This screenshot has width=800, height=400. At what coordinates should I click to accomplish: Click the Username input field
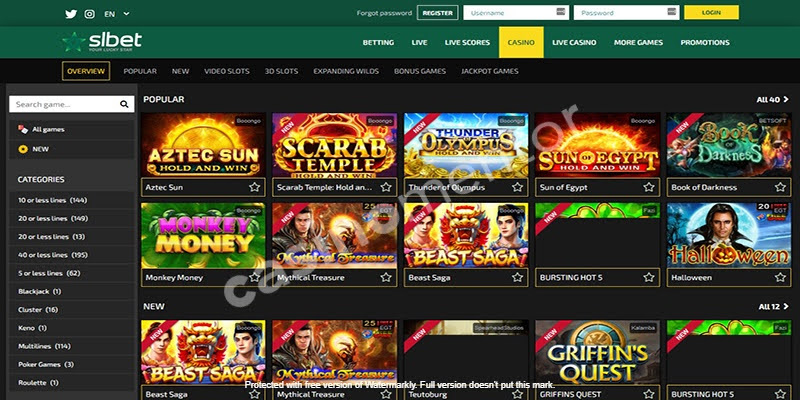516,13
